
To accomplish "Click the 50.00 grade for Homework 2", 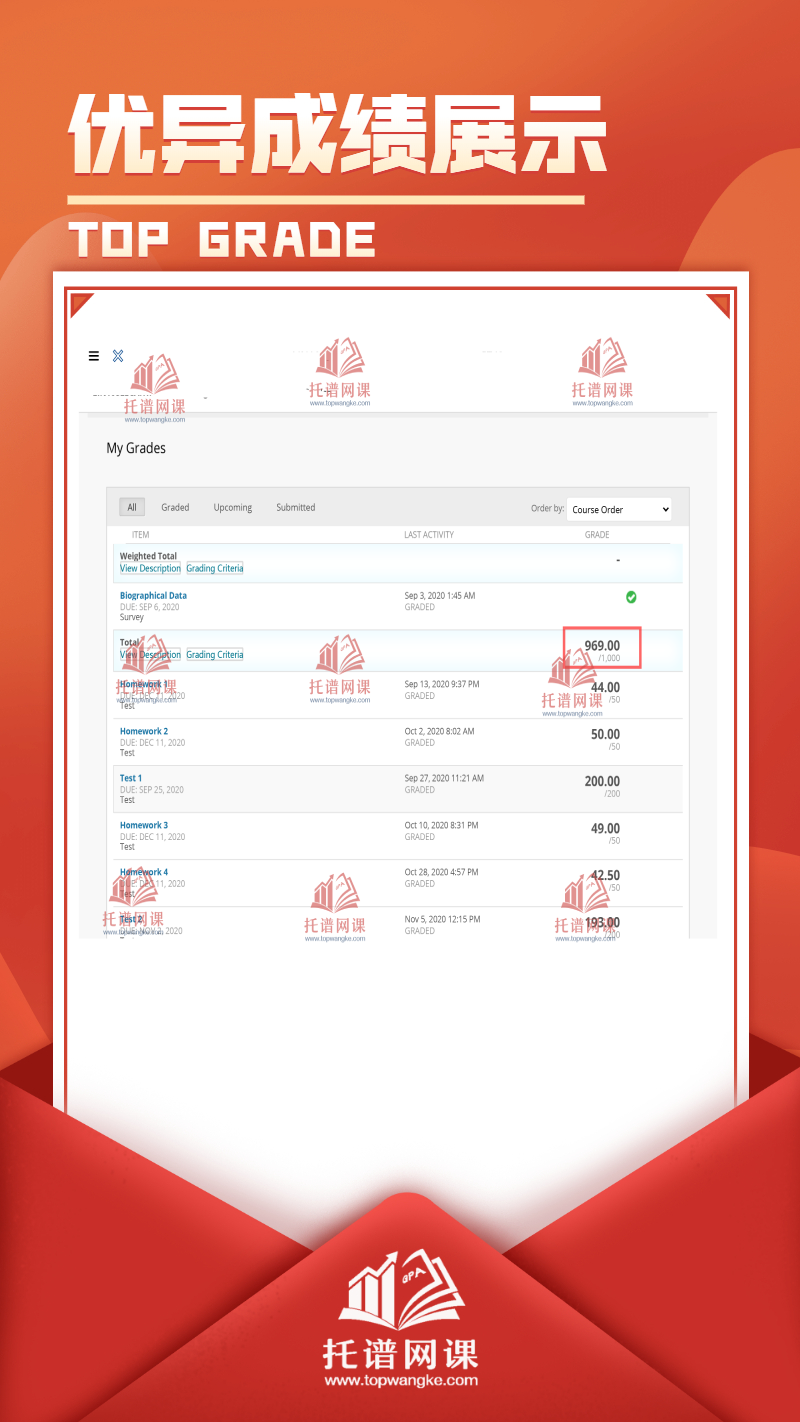I will 605,734.
